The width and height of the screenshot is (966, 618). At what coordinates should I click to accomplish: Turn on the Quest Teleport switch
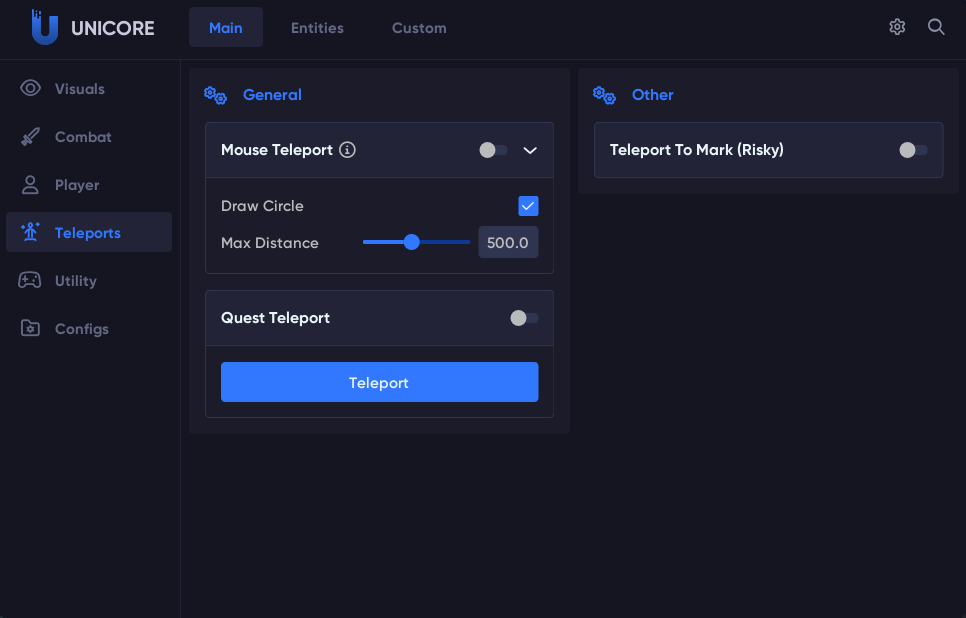[524, 318]
